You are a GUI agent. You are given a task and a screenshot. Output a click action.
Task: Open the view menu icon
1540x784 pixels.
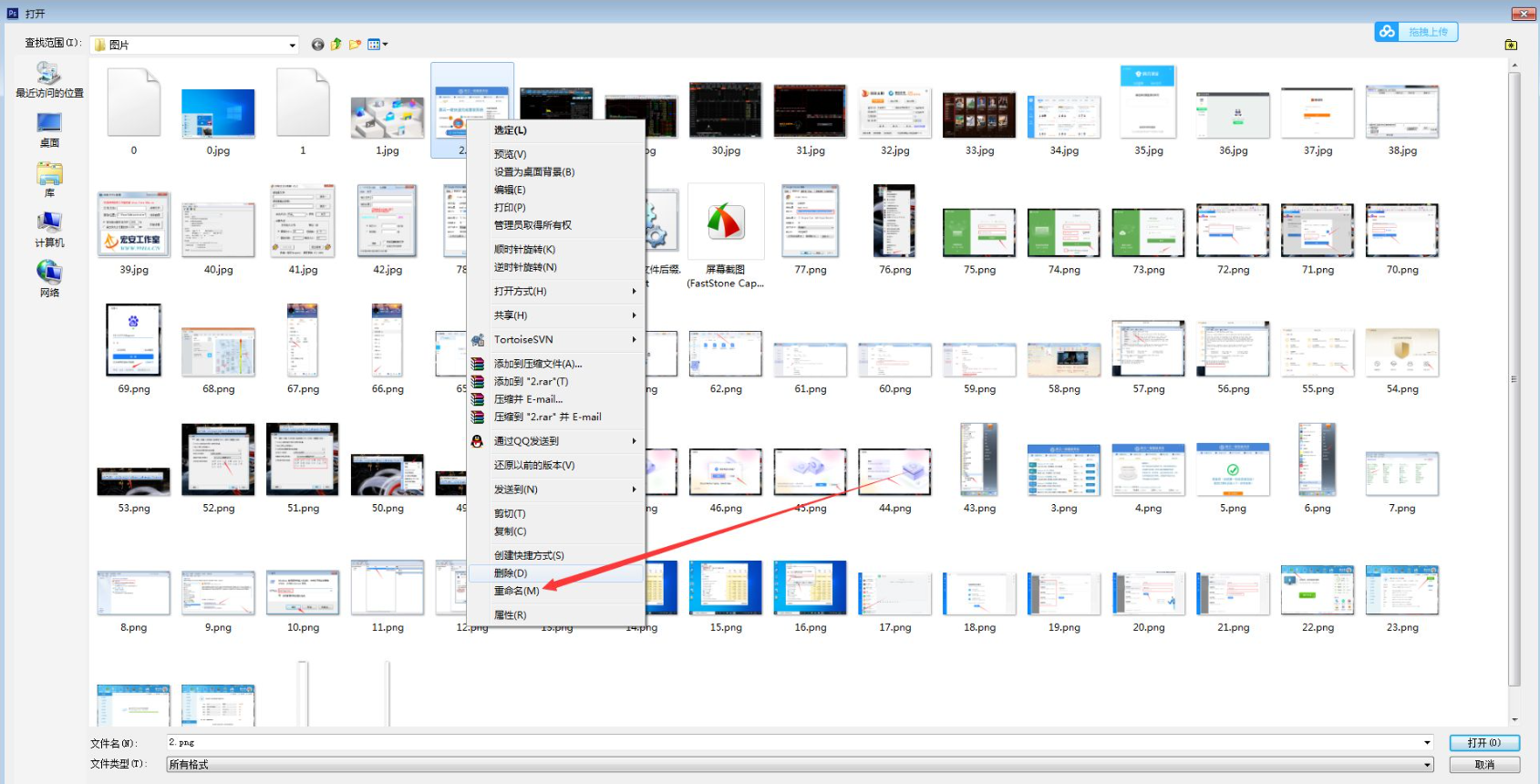pyautogui.click(x=377, y=45)
